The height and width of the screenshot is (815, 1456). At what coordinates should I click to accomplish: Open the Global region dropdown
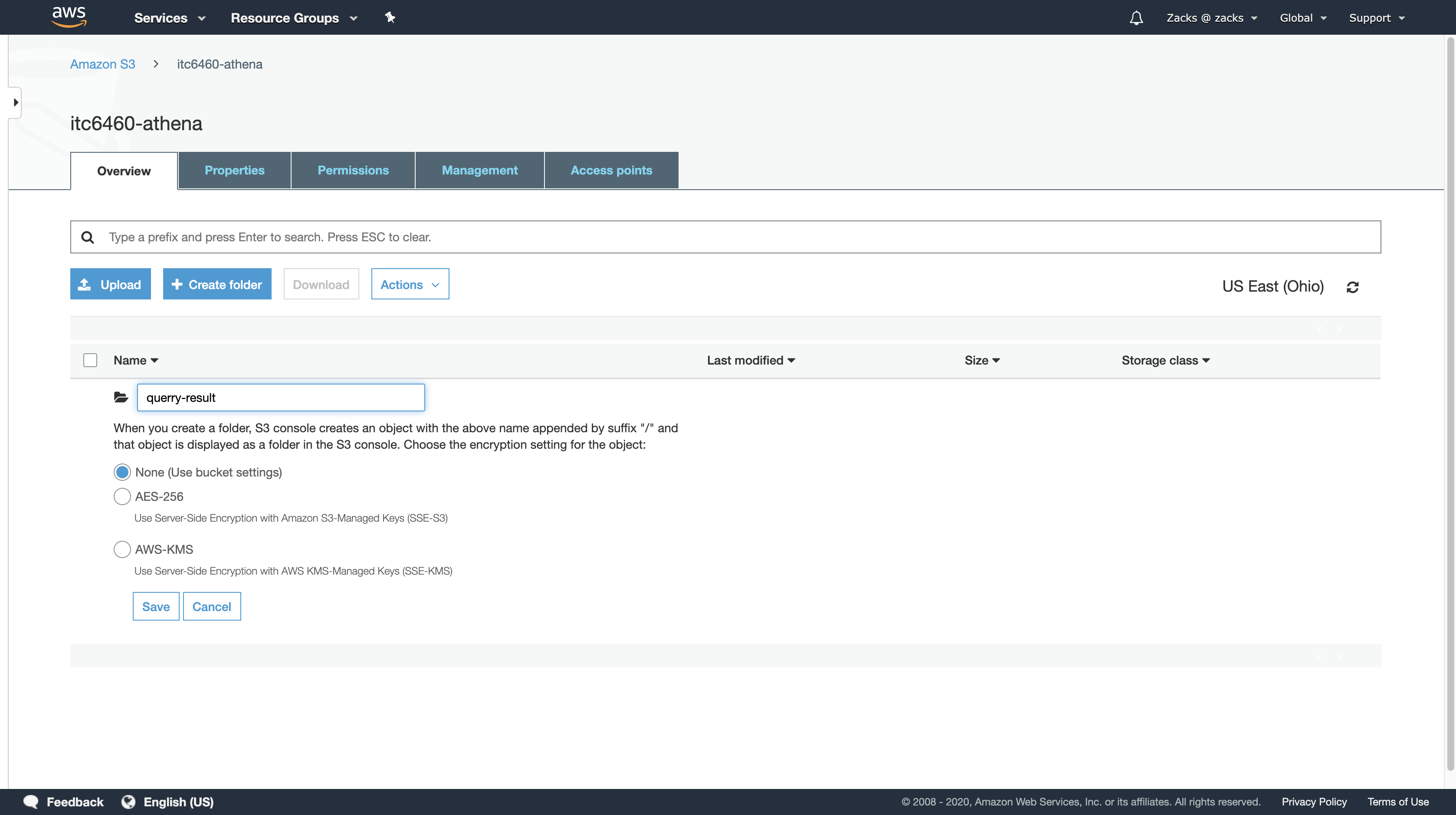[x=1303, y=18]
